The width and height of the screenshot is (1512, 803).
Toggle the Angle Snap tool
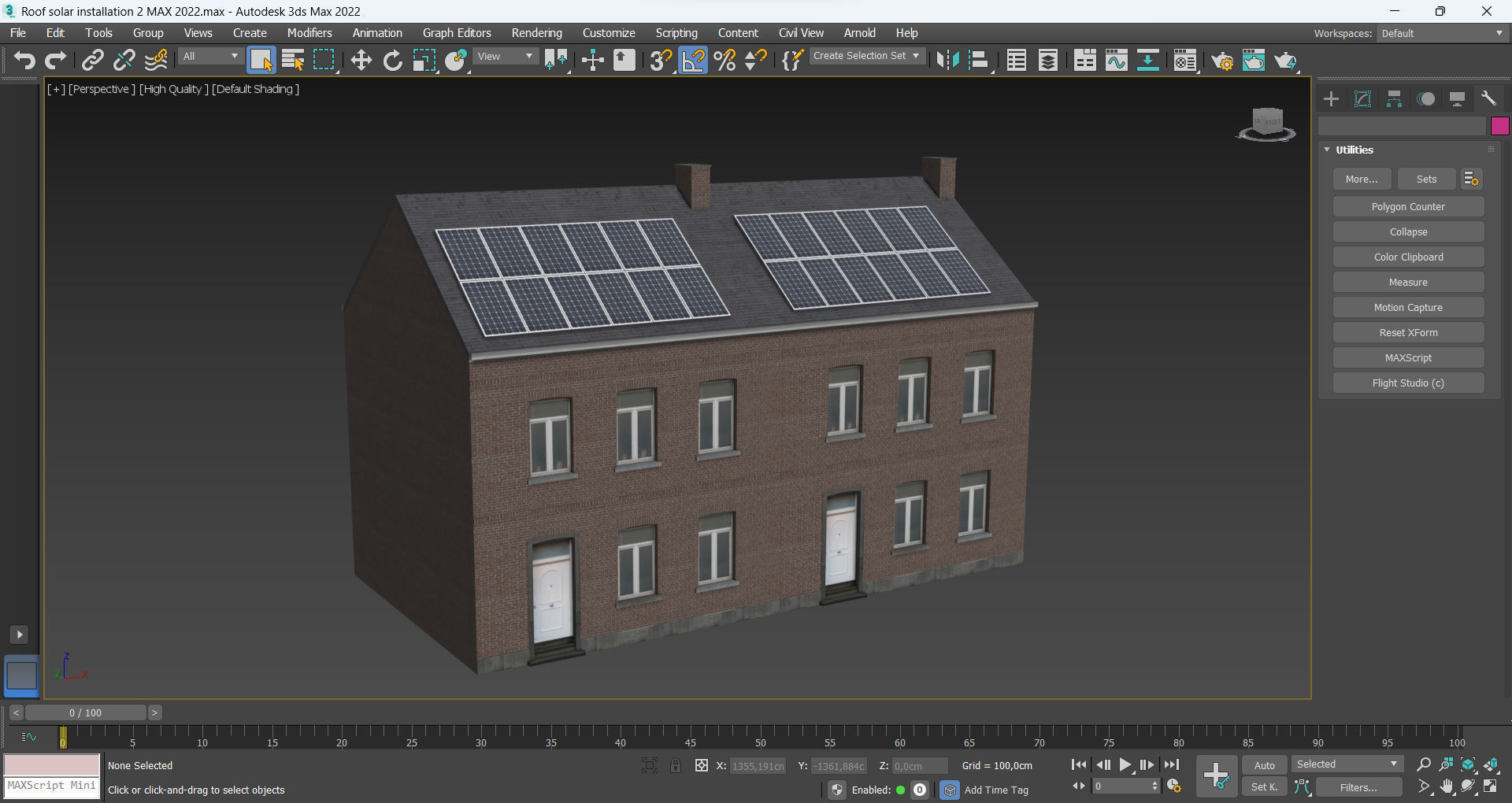click(x=693, y=60)
